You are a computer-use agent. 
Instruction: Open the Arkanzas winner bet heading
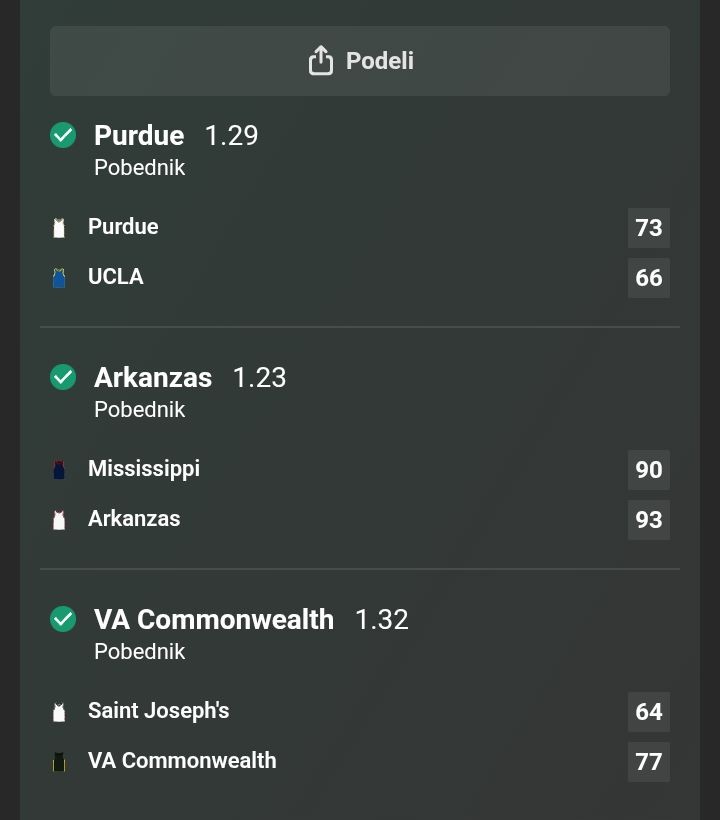(x=153, y=377)
